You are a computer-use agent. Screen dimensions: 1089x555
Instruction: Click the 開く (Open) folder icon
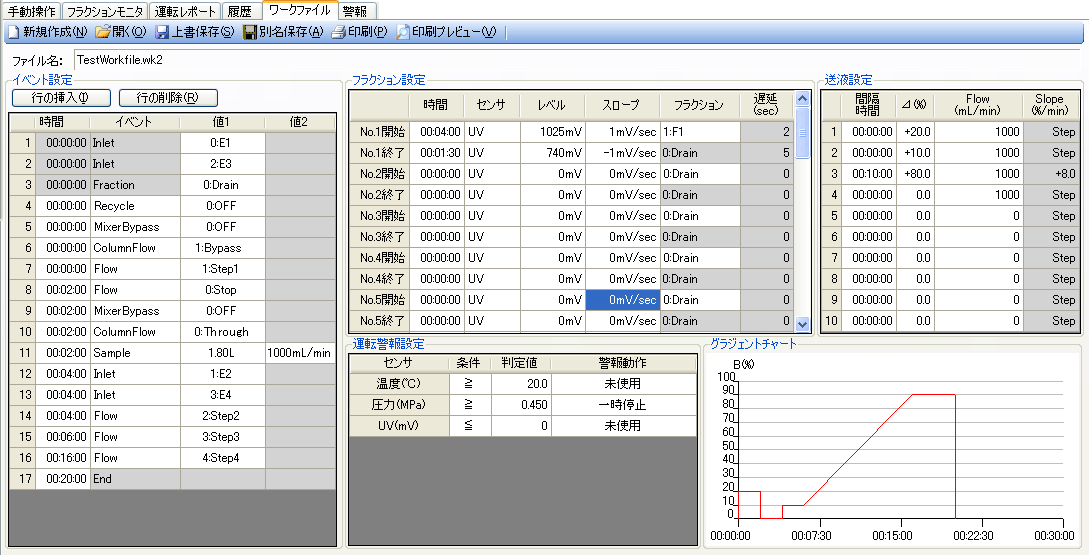click(x=103, y=32)
